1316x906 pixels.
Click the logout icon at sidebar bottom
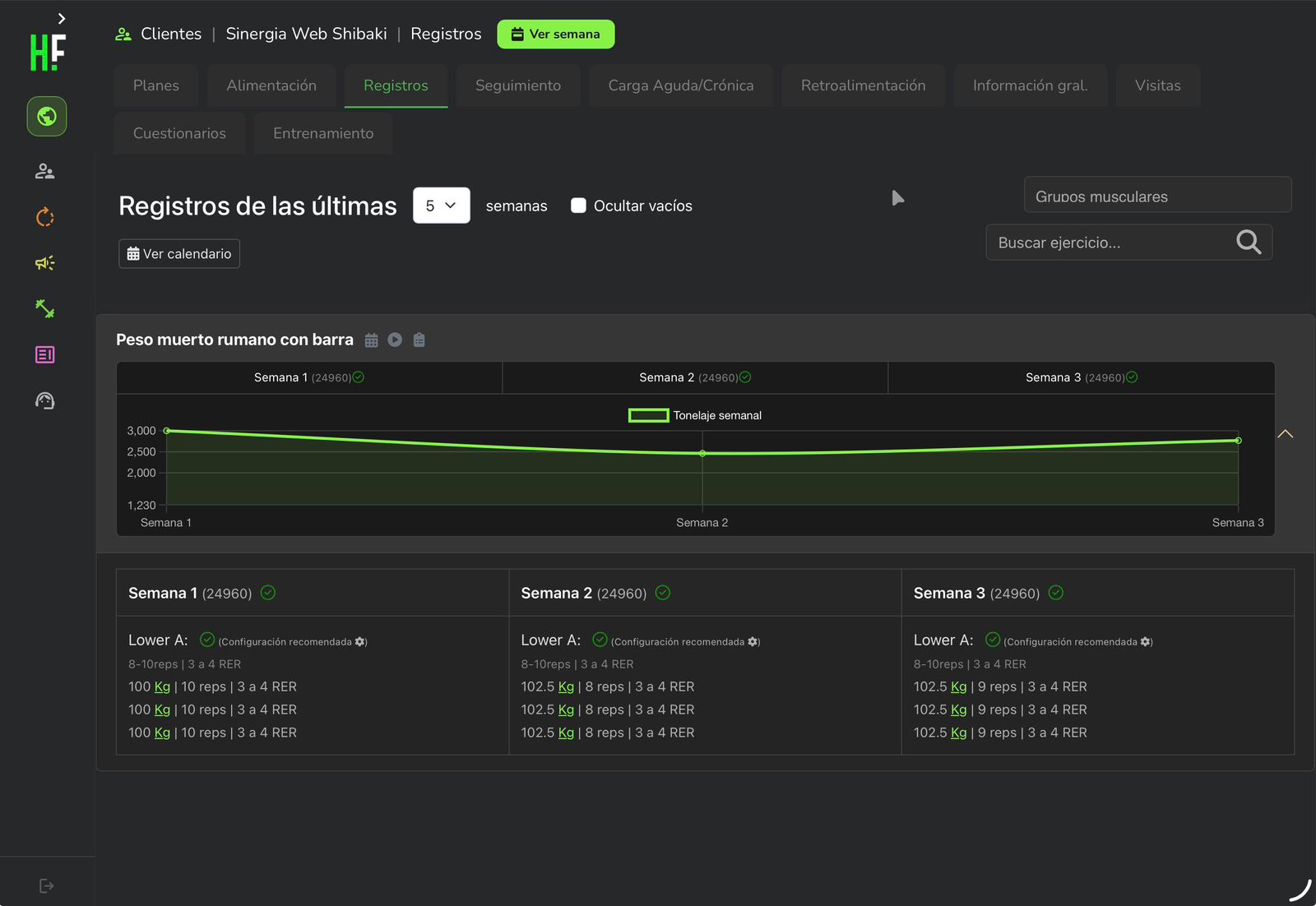click(x=47, y=885)
